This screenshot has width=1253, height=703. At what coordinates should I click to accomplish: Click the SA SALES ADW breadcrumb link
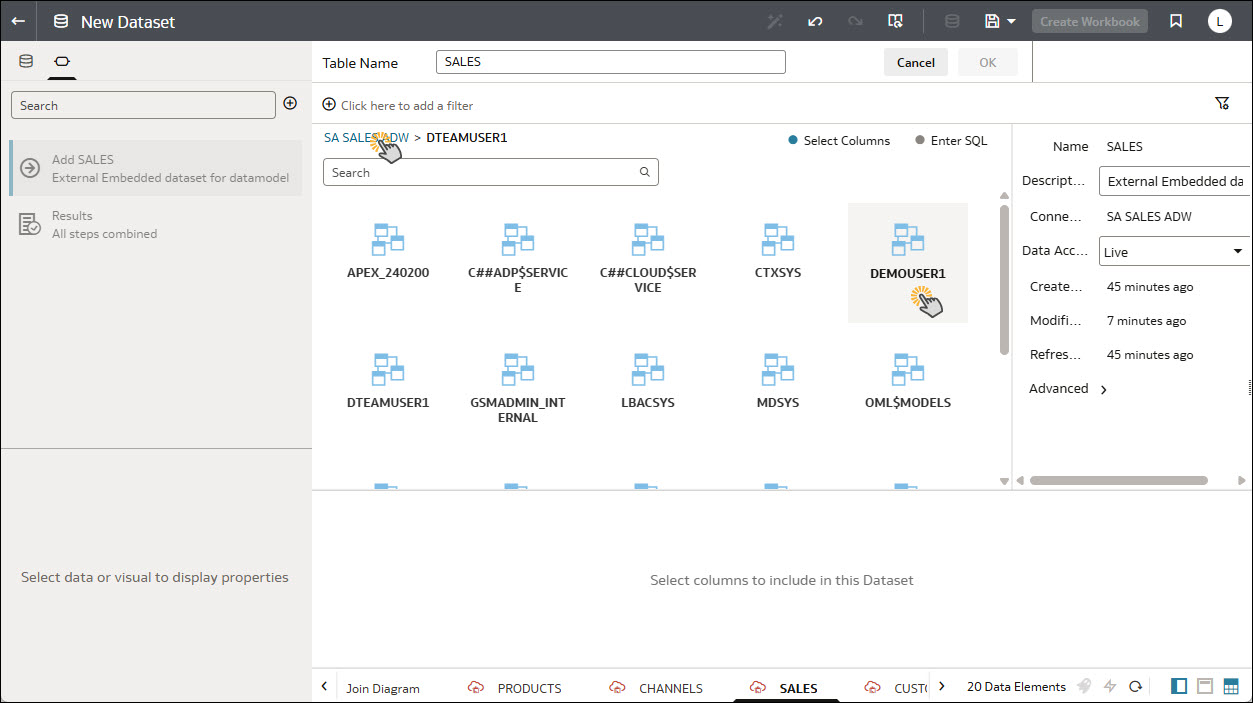366,138
